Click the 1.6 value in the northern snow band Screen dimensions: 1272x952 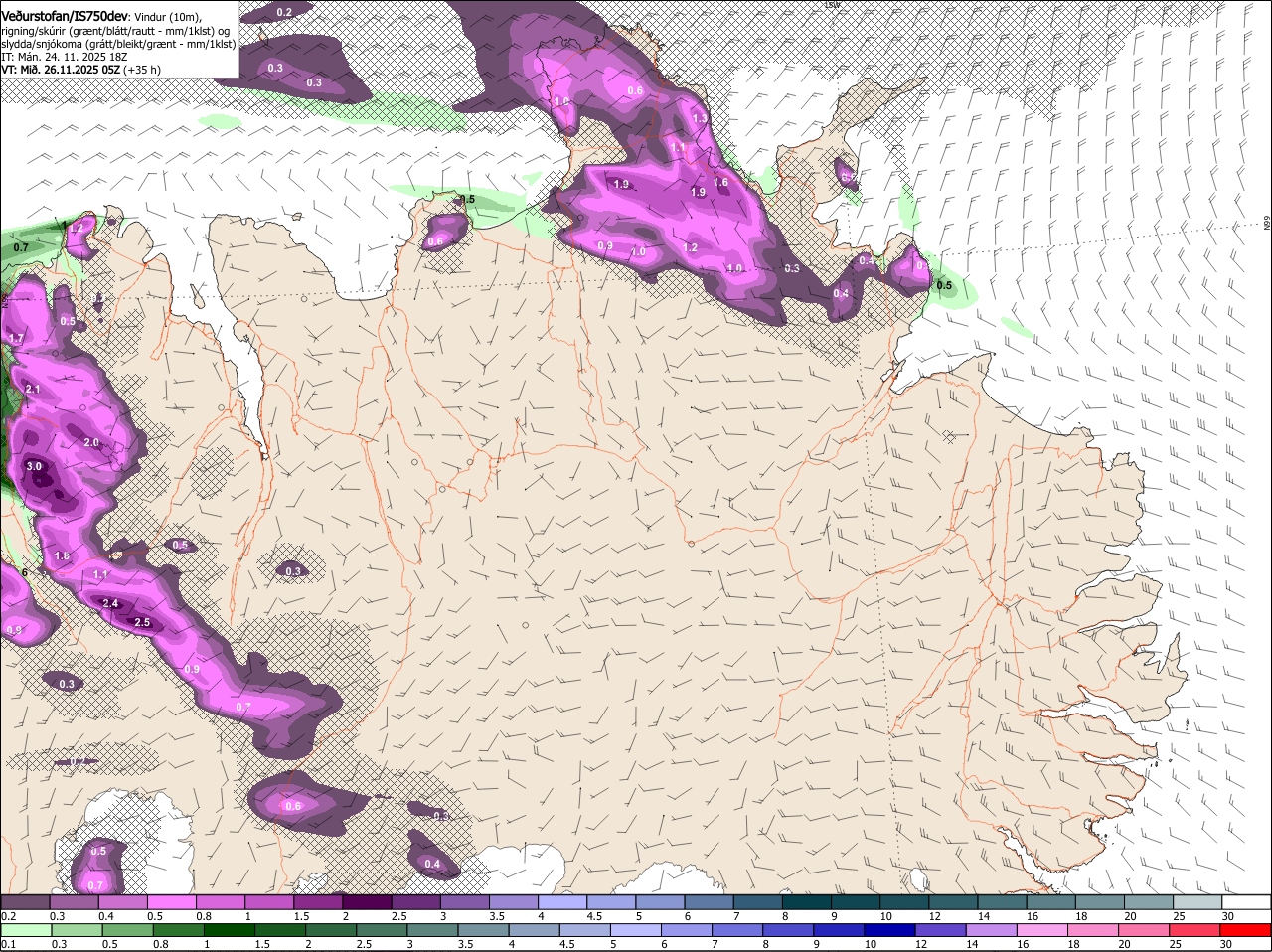pyautogui.click(x=721, y=182)
